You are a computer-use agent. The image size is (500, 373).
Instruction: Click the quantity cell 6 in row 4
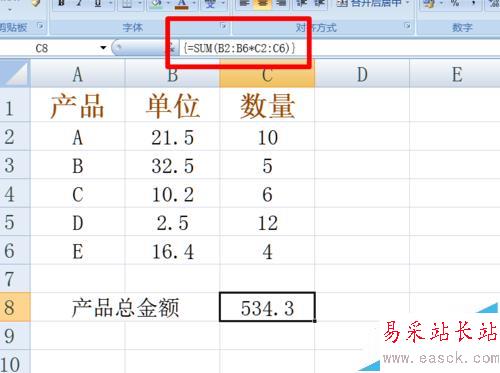click(267, 193)
